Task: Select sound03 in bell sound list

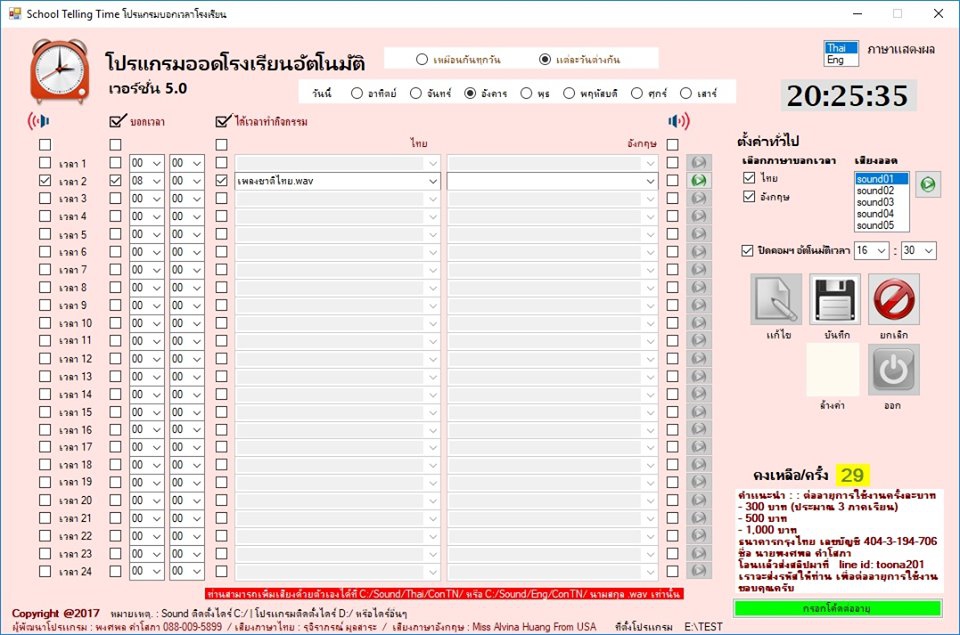Action: [x=881, y=202]
